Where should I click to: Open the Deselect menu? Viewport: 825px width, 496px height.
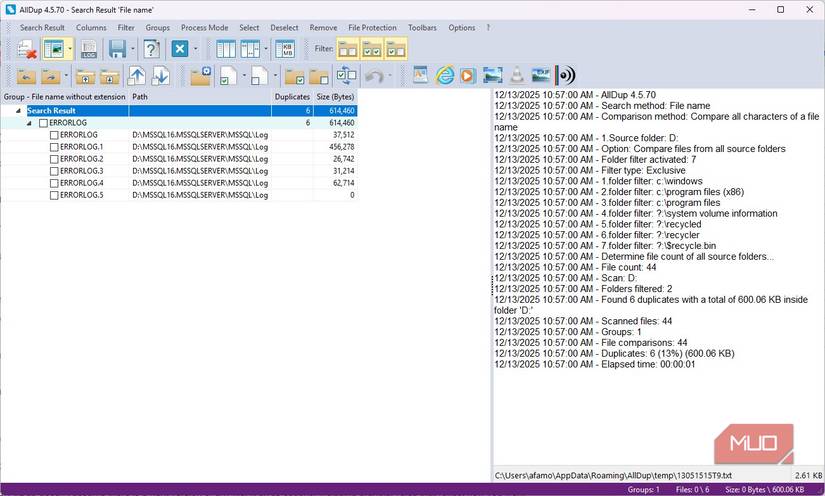pyautogui.click(x=284, y=28)
